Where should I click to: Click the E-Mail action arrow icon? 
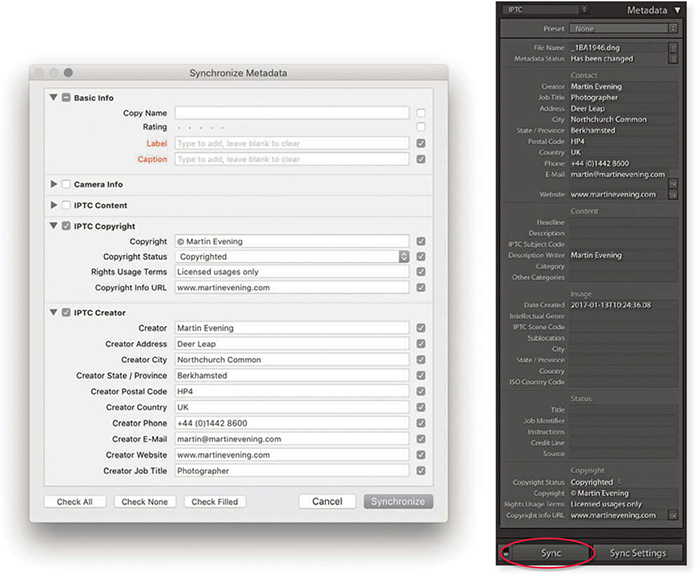coord(673,182)
